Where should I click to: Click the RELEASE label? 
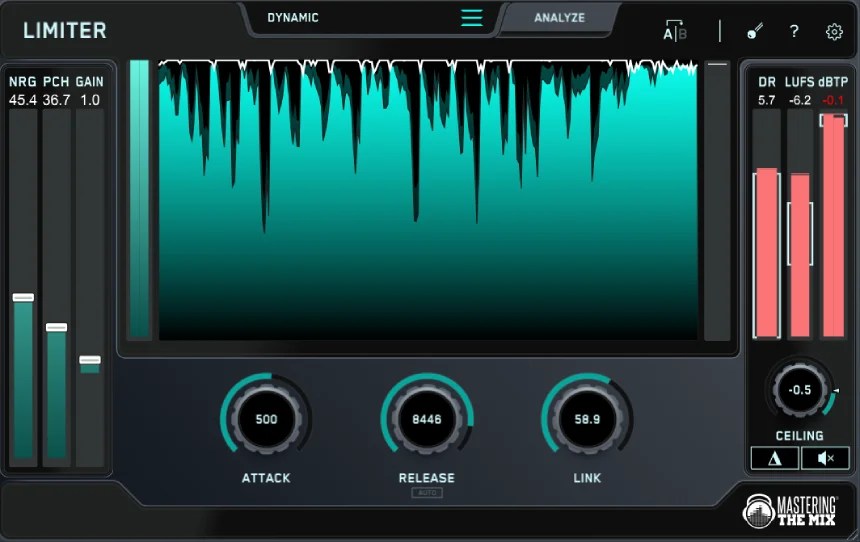point(427,478)
